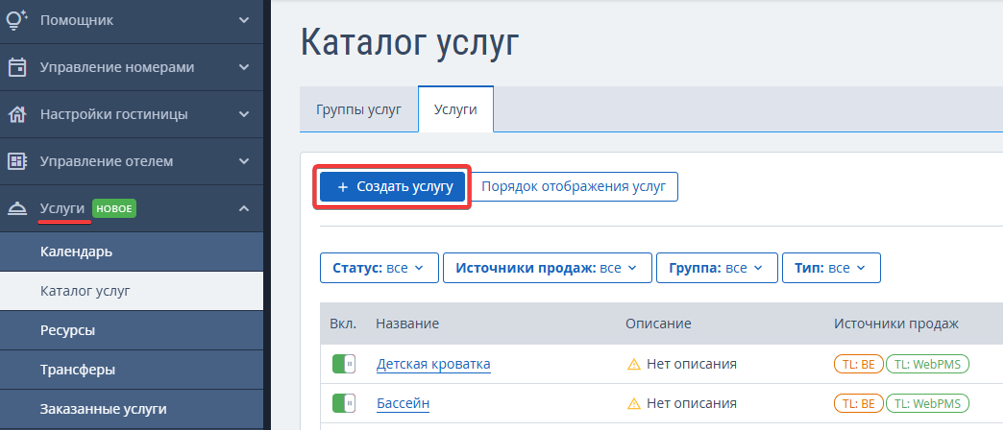Click warning icon beside Детская кроватка description
This screenshot has height=430, width=1003.
(x=633, y=364)
